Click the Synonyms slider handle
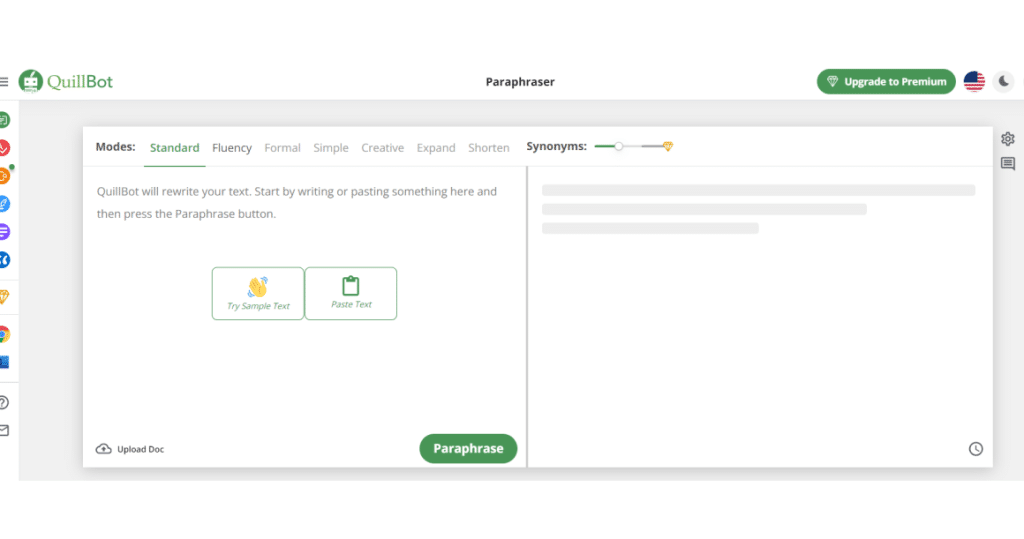 [618, 146]
